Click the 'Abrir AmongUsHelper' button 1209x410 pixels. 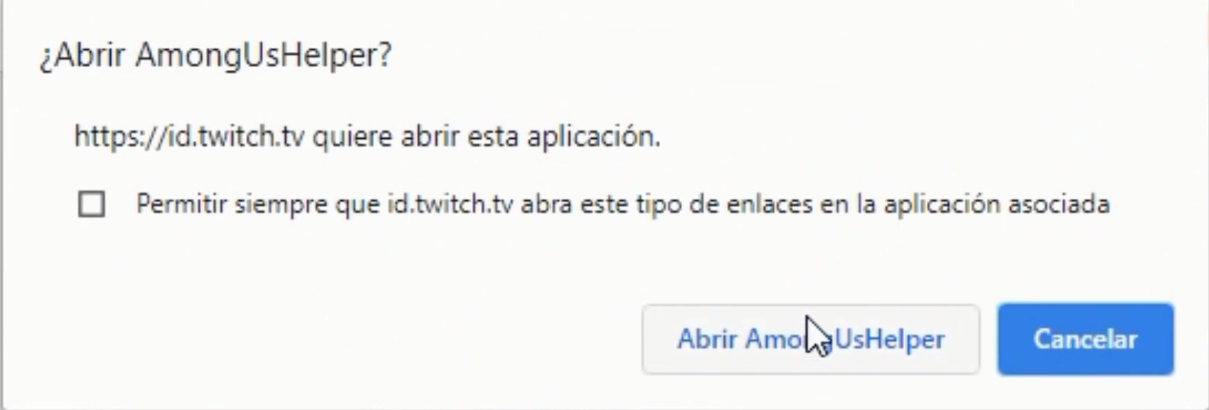(811, 339)
